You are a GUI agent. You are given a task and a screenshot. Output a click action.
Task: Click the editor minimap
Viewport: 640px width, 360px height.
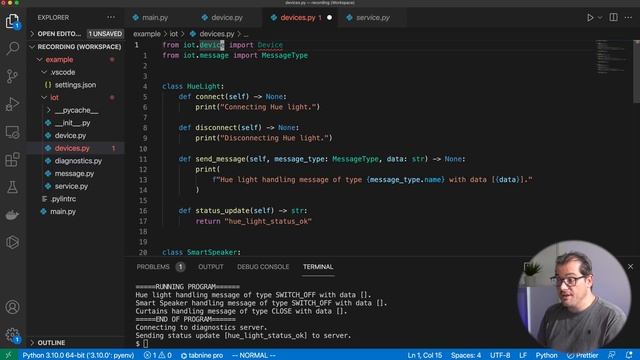[x=611, y=57]
